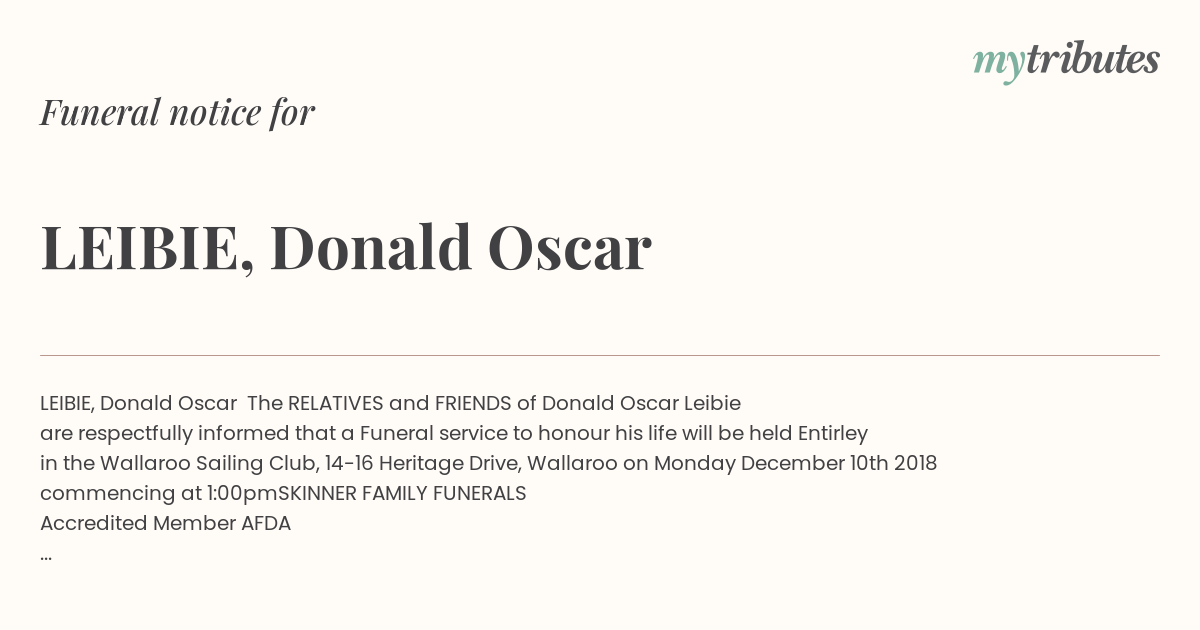The height and width of the screenshot is (630, 1200).
Task: Click "LEIBIE, Donald Oscar" at the body text start
Action: point(138,403)
